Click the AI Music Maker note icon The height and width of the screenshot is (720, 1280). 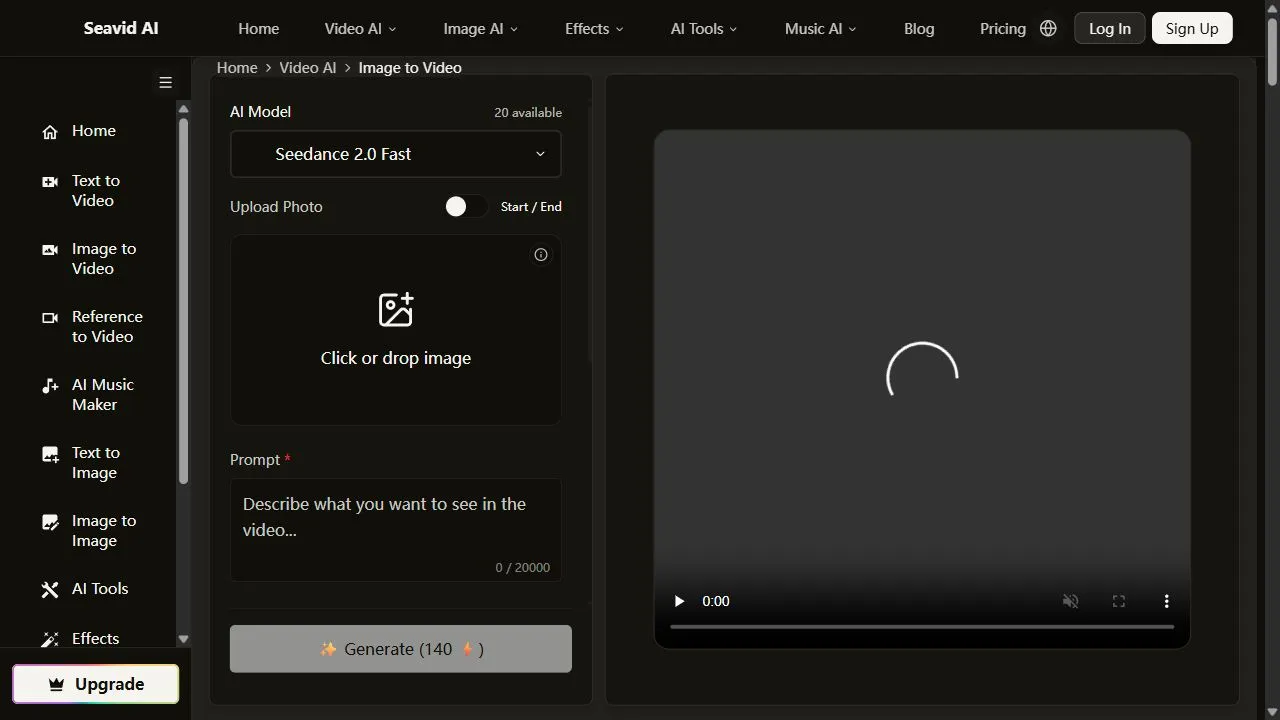point(50,386)
